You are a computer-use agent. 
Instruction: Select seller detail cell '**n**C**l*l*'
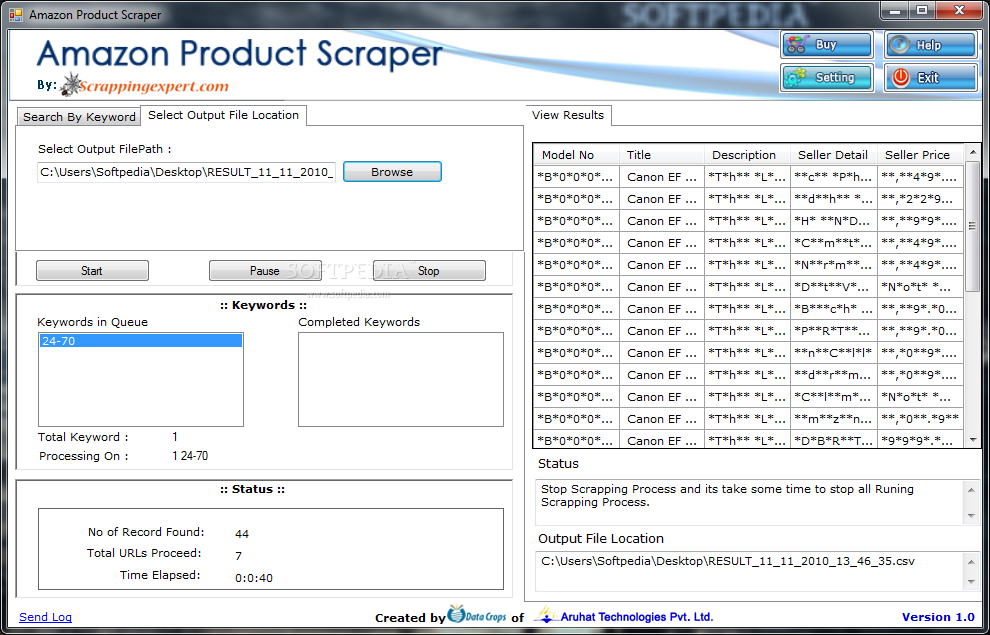pos(833,353)
